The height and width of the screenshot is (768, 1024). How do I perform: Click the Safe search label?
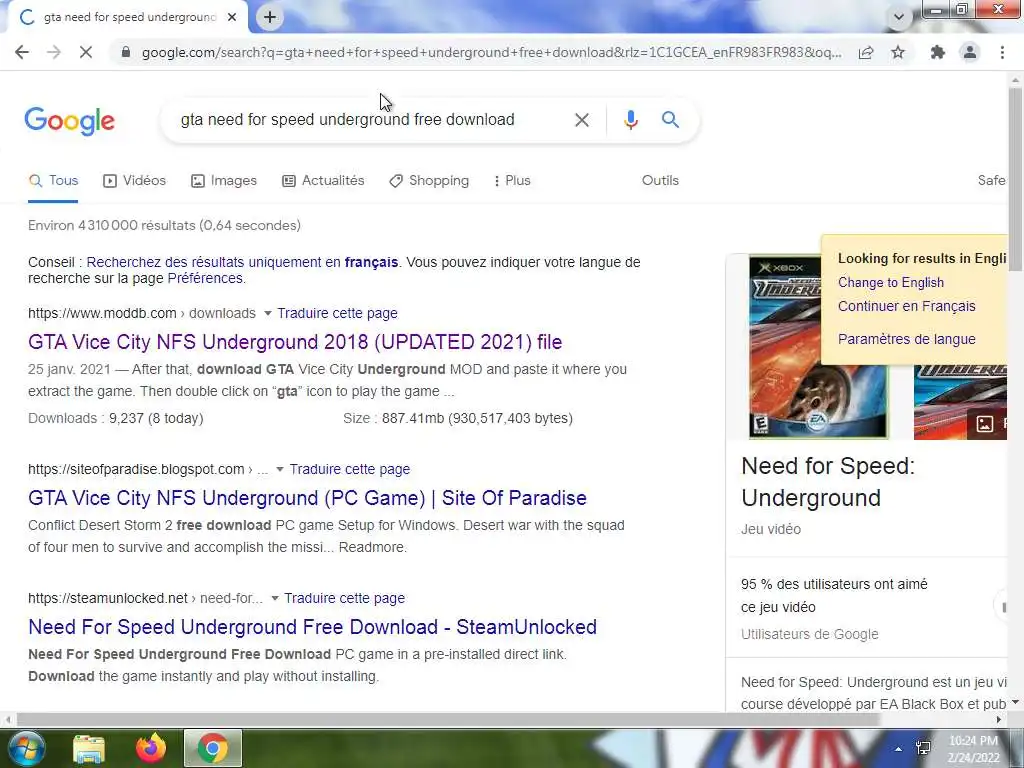991,181
